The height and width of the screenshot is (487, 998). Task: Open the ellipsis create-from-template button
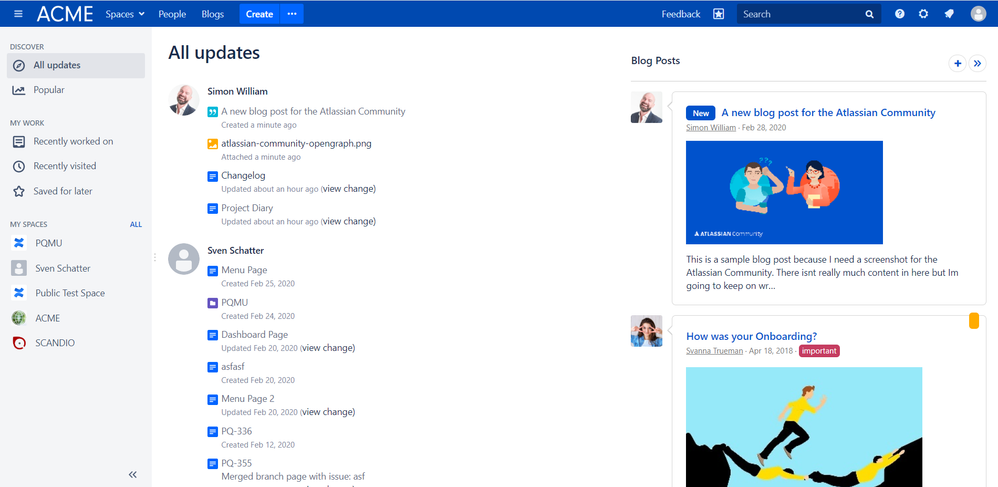tap(292, 14)
